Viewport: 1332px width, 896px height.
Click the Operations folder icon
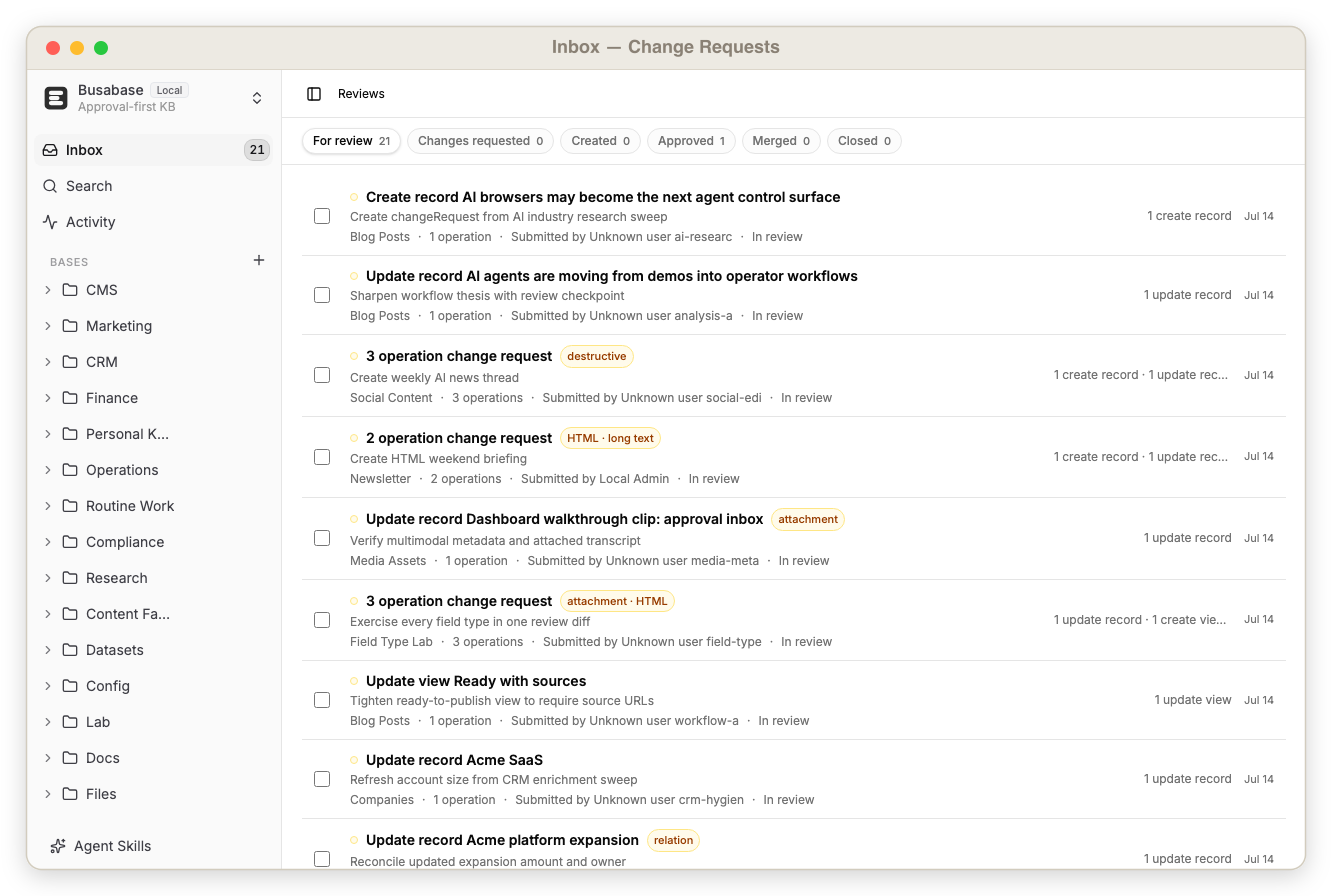[70, 470]
